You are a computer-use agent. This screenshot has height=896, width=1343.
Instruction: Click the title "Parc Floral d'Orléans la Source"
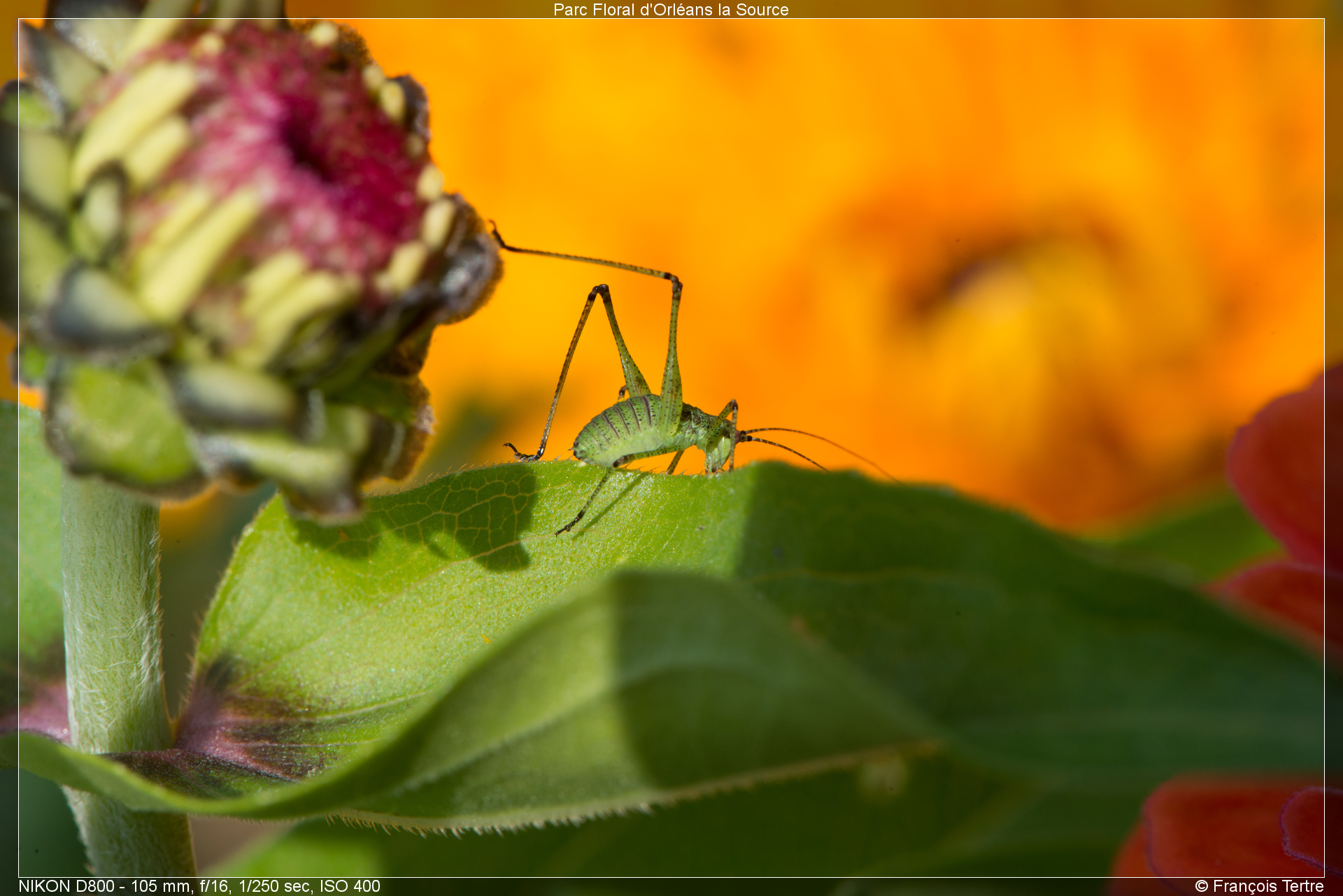click(671, 10)
